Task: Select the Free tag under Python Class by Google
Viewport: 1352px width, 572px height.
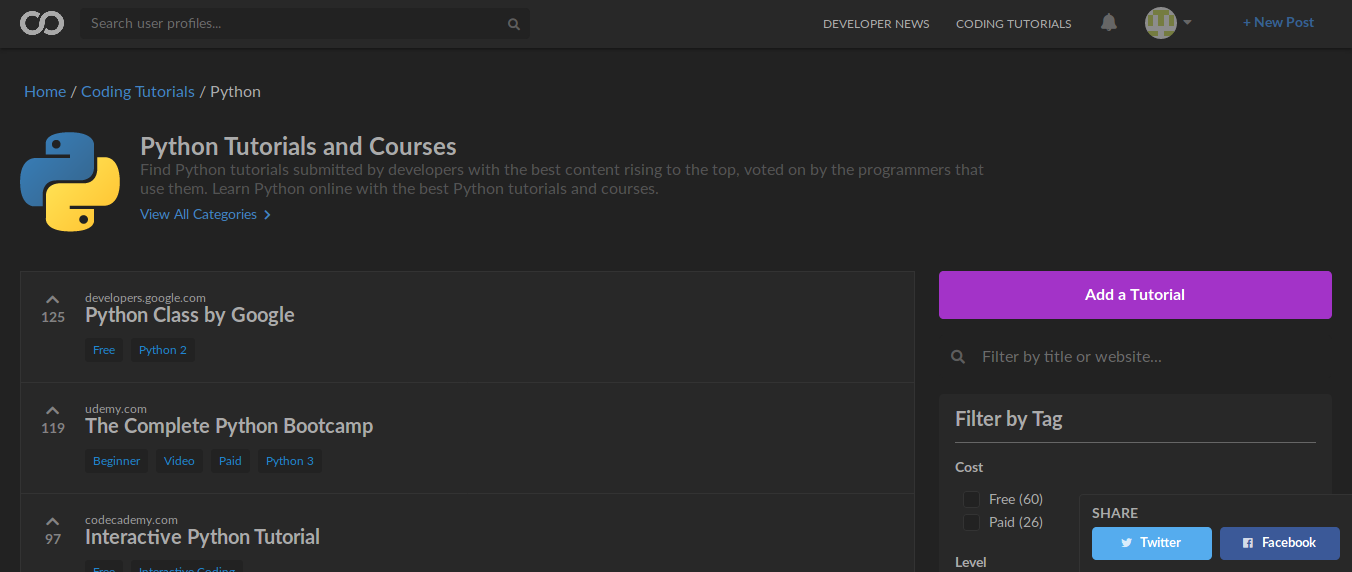Action: pyautogui.click(x=104, y=350)
